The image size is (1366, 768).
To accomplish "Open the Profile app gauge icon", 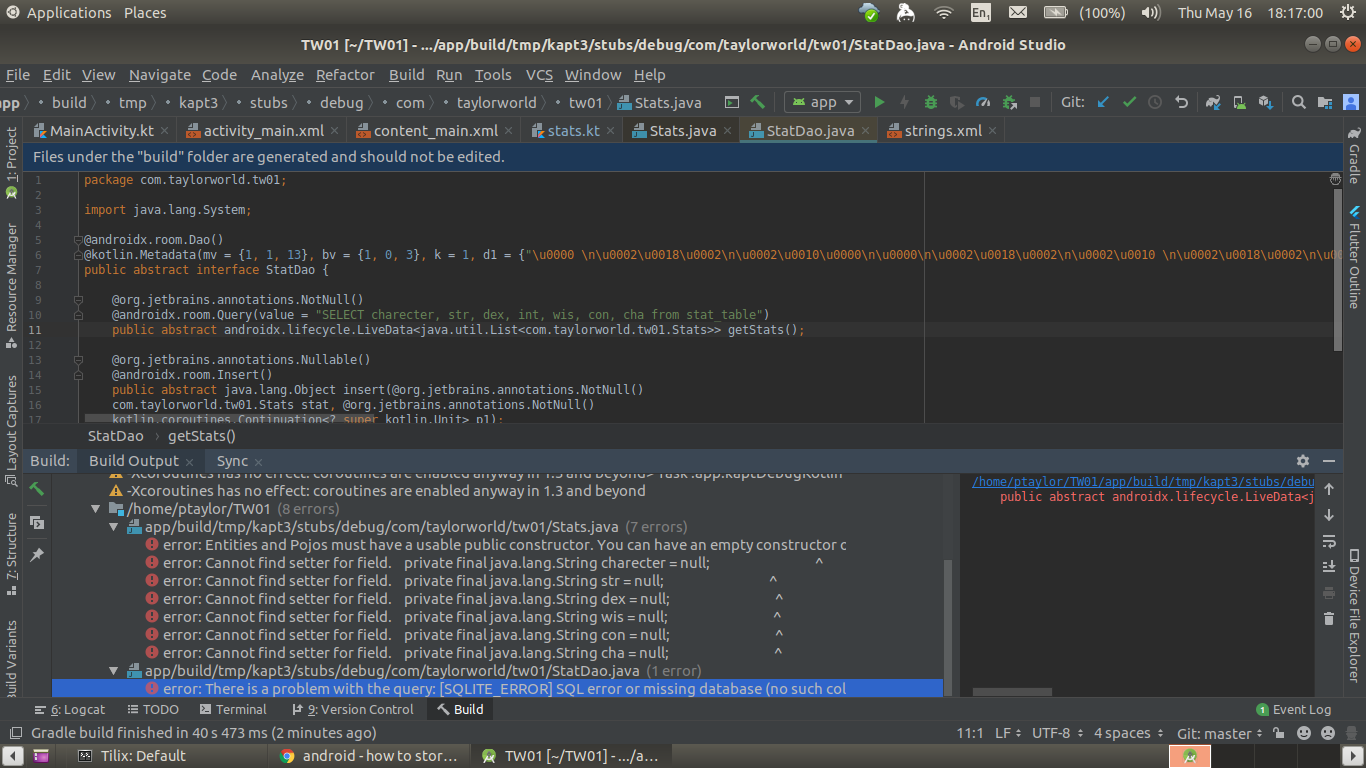I will coord(983,102).
